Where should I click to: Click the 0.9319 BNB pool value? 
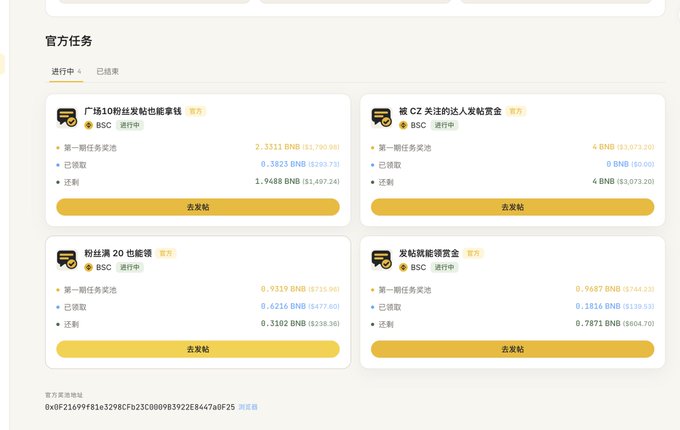(283, 289)
